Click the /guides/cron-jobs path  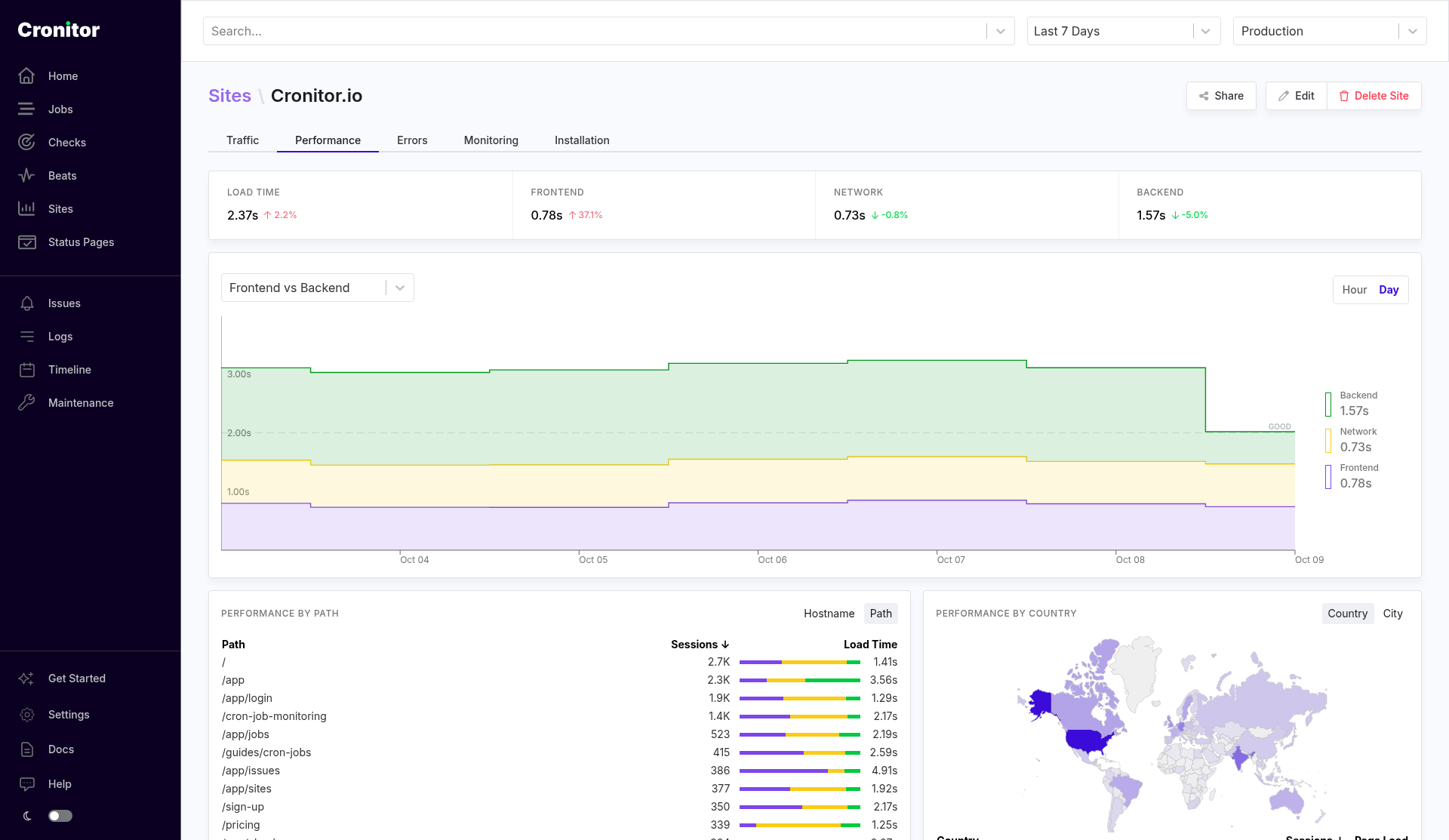(266, 752)
